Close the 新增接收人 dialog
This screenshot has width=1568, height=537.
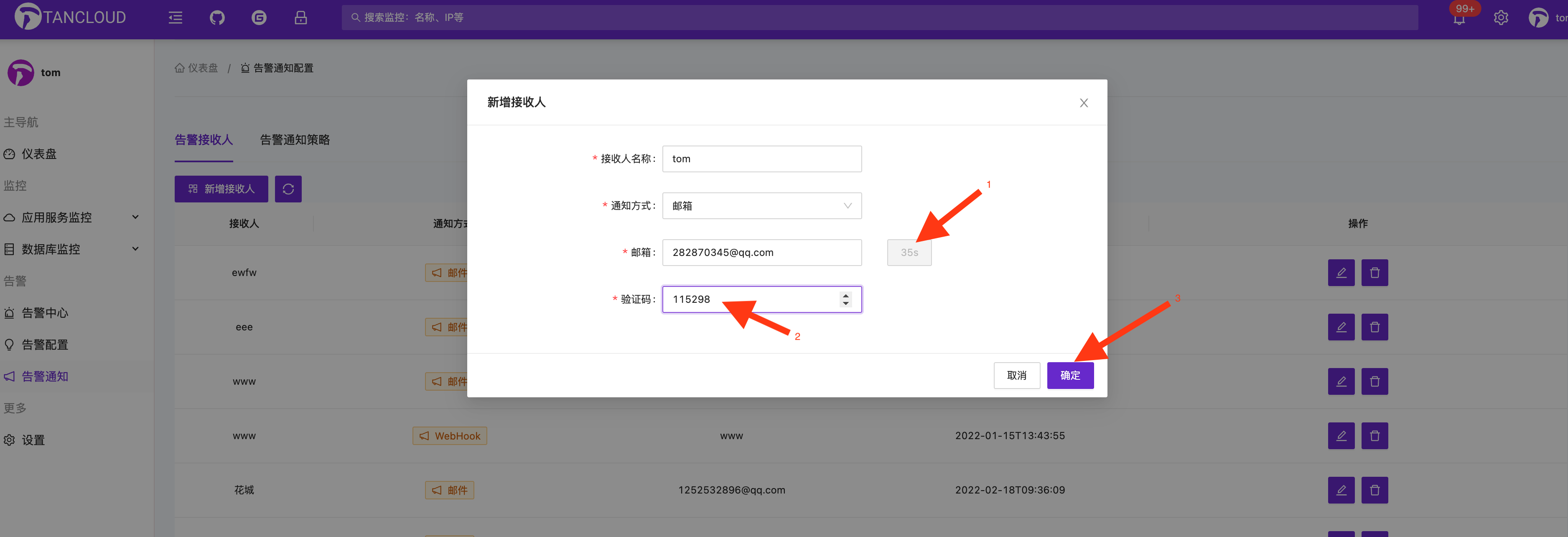tap(1084, 103)
